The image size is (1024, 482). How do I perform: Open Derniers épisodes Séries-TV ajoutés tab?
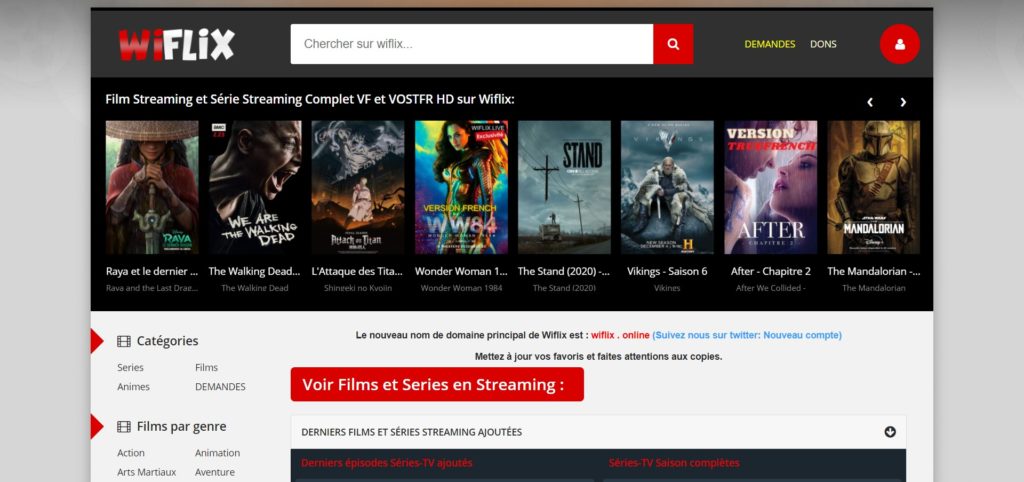point(387,463)
